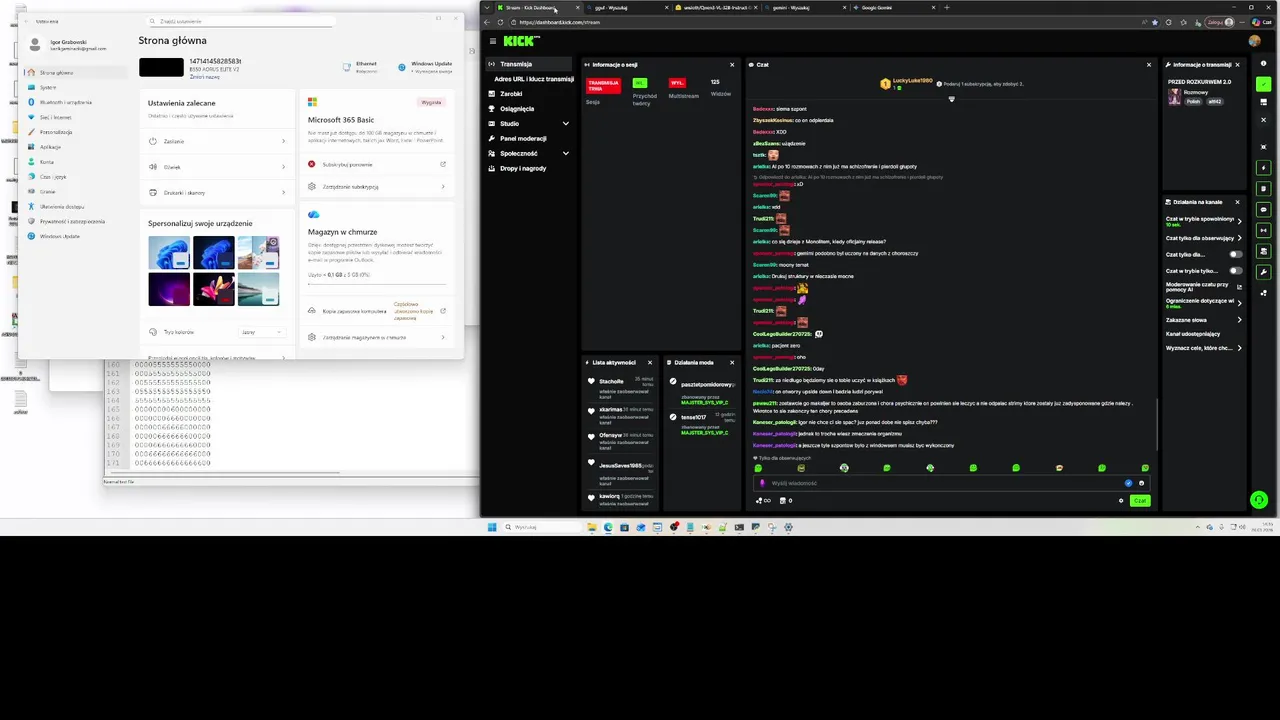Close the Działania moda panel

(x=731, y=363)
